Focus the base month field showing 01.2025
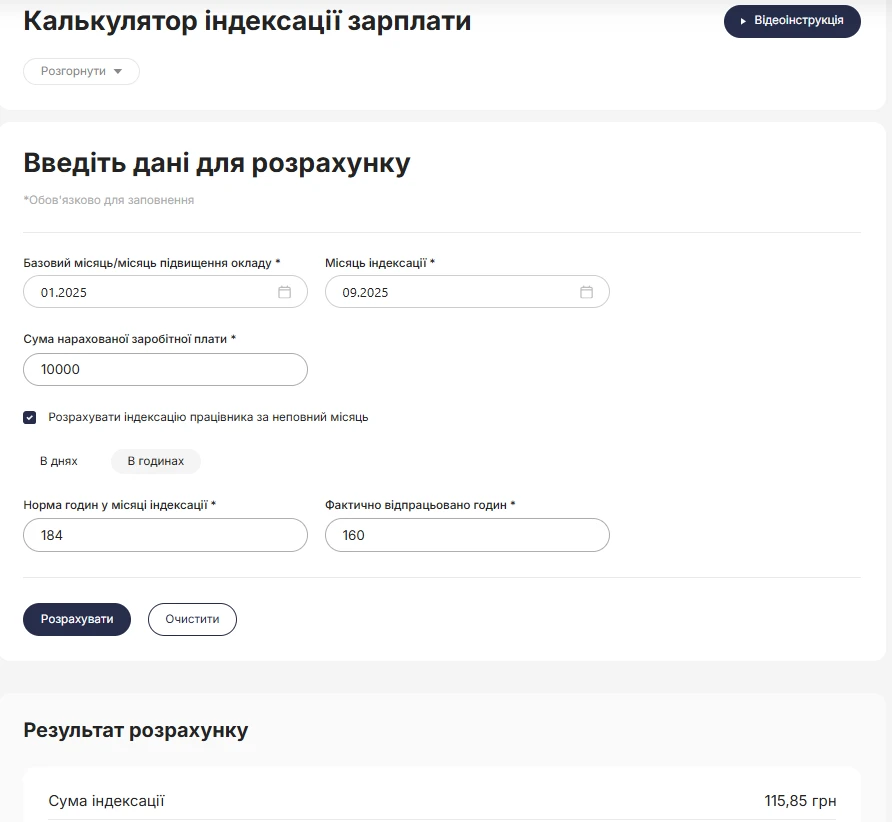This screenshot has height=822, width=892. [x=150, y=292]
